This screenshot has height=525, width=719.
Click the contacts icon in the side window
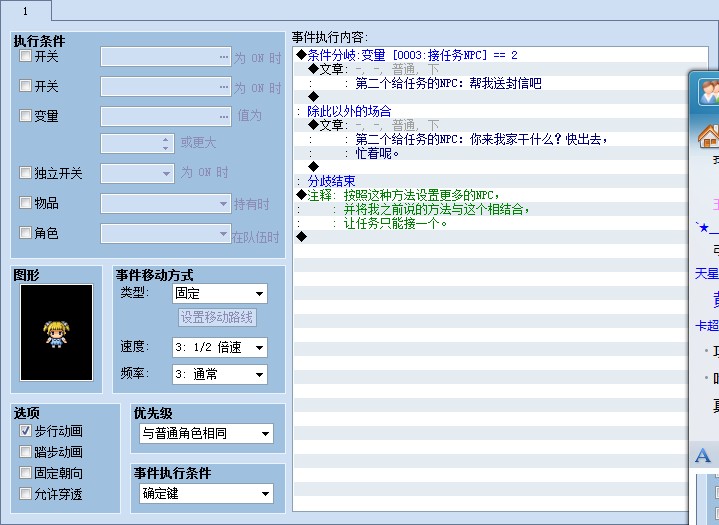click(x=708, y=92)
